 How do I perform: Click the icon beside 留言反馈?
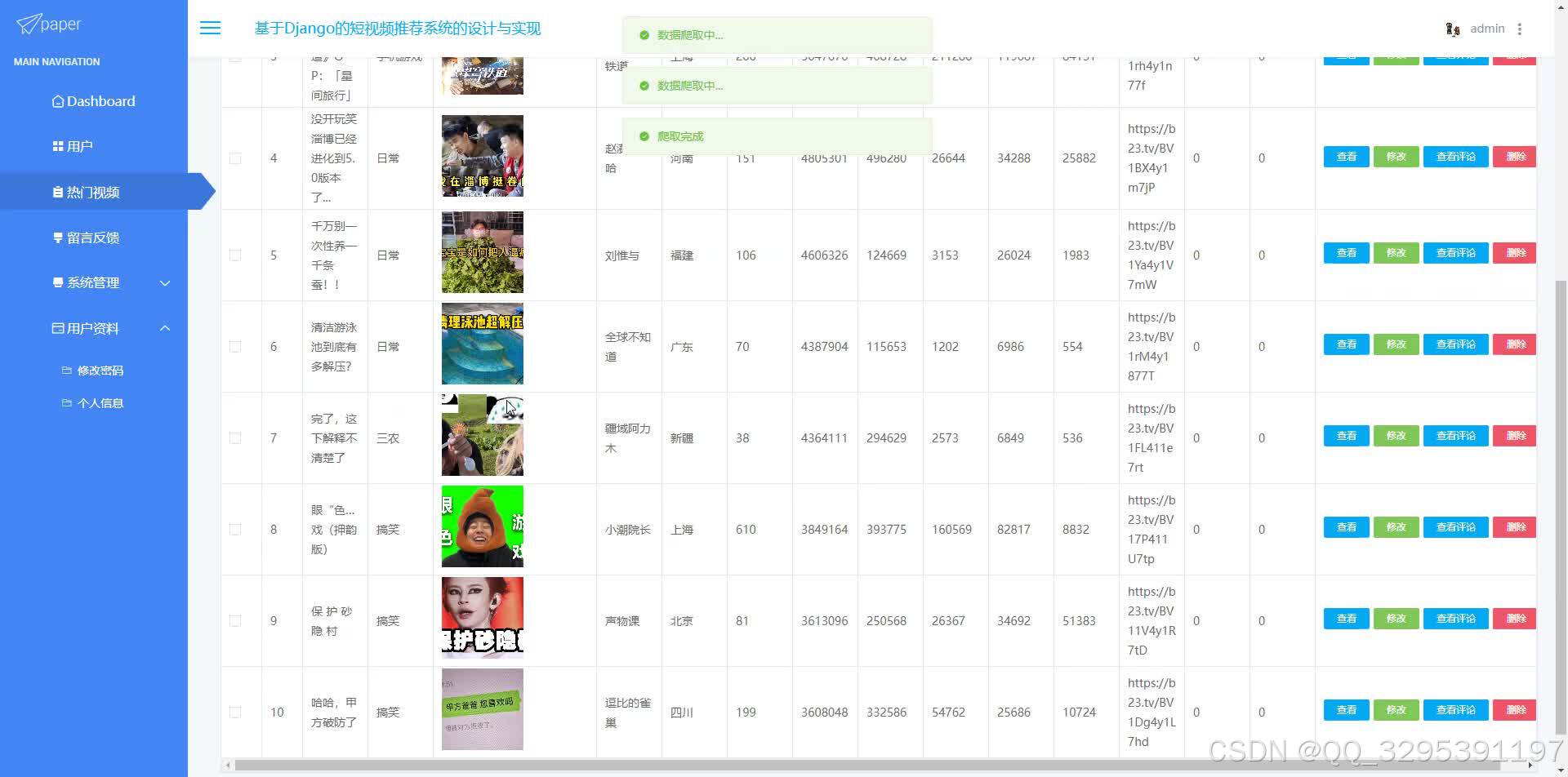point(58,238)
